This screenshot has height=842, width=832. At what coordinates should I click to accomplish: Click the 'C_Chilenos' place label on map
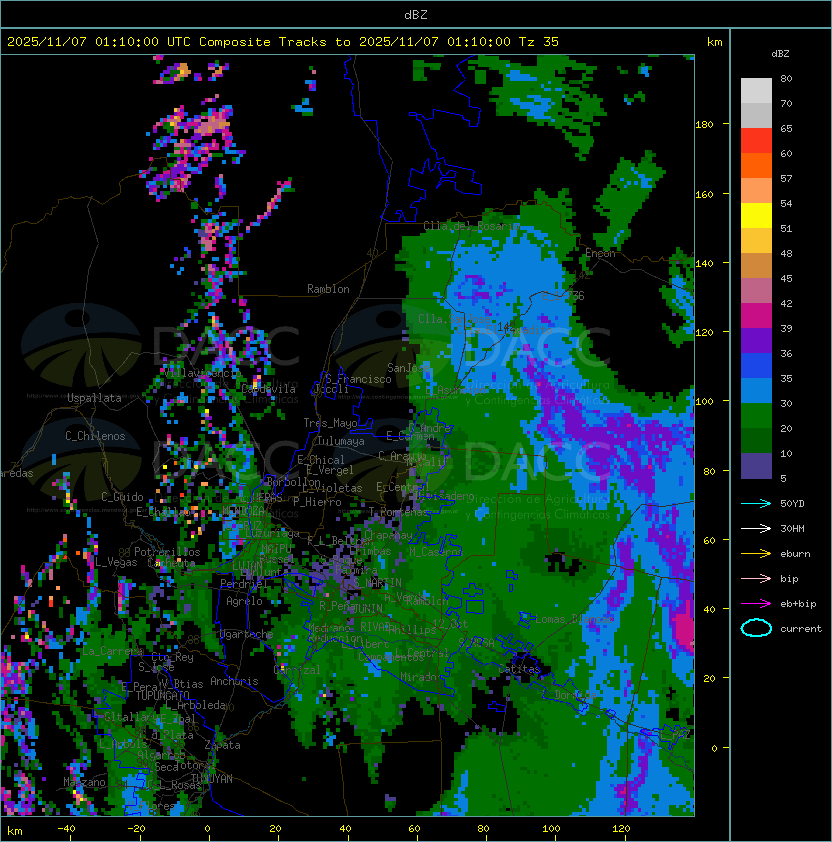(x=95, y=436)
